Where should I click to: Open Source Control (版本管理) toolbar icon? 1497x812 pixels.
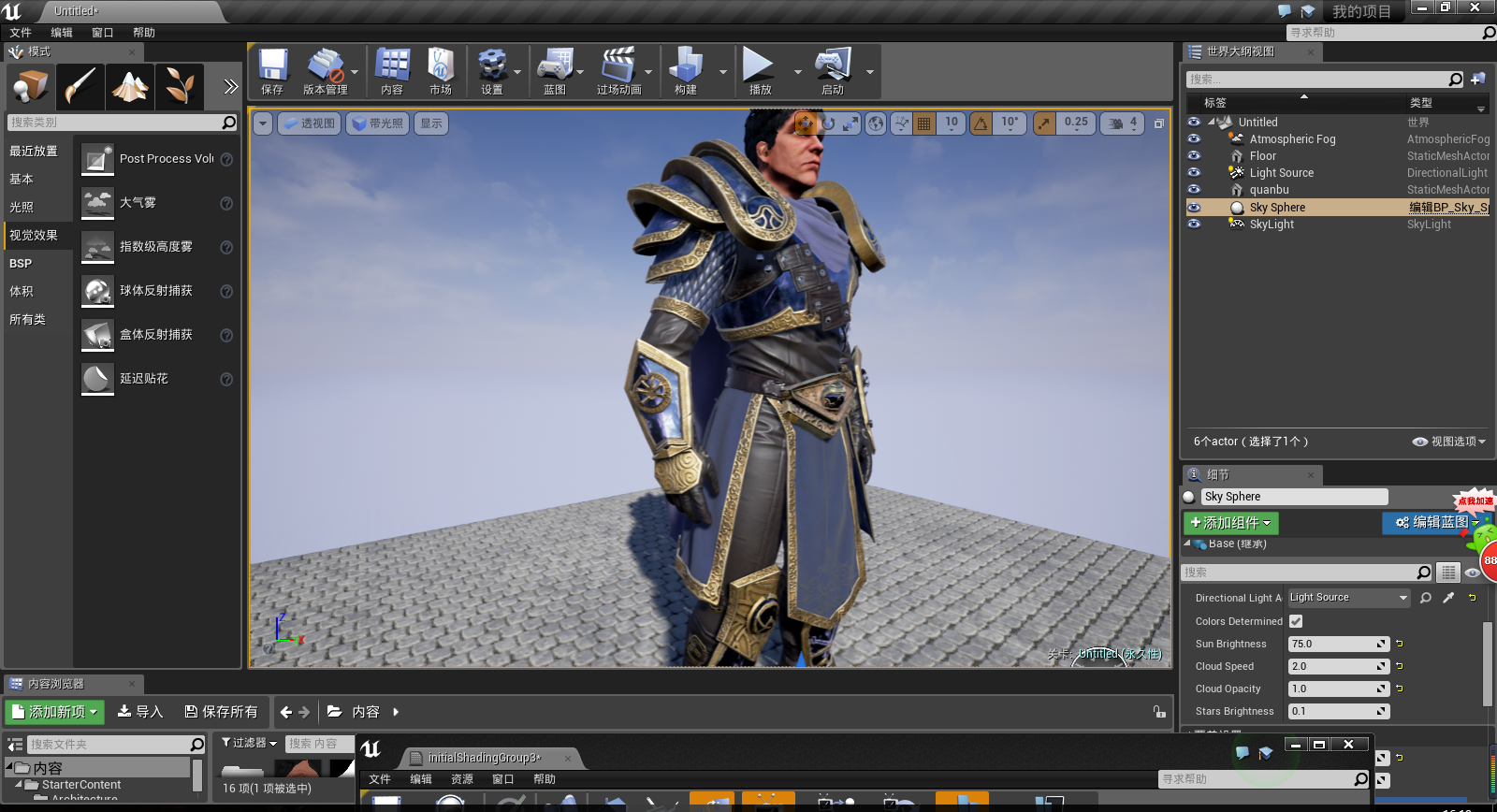point(325,71)
